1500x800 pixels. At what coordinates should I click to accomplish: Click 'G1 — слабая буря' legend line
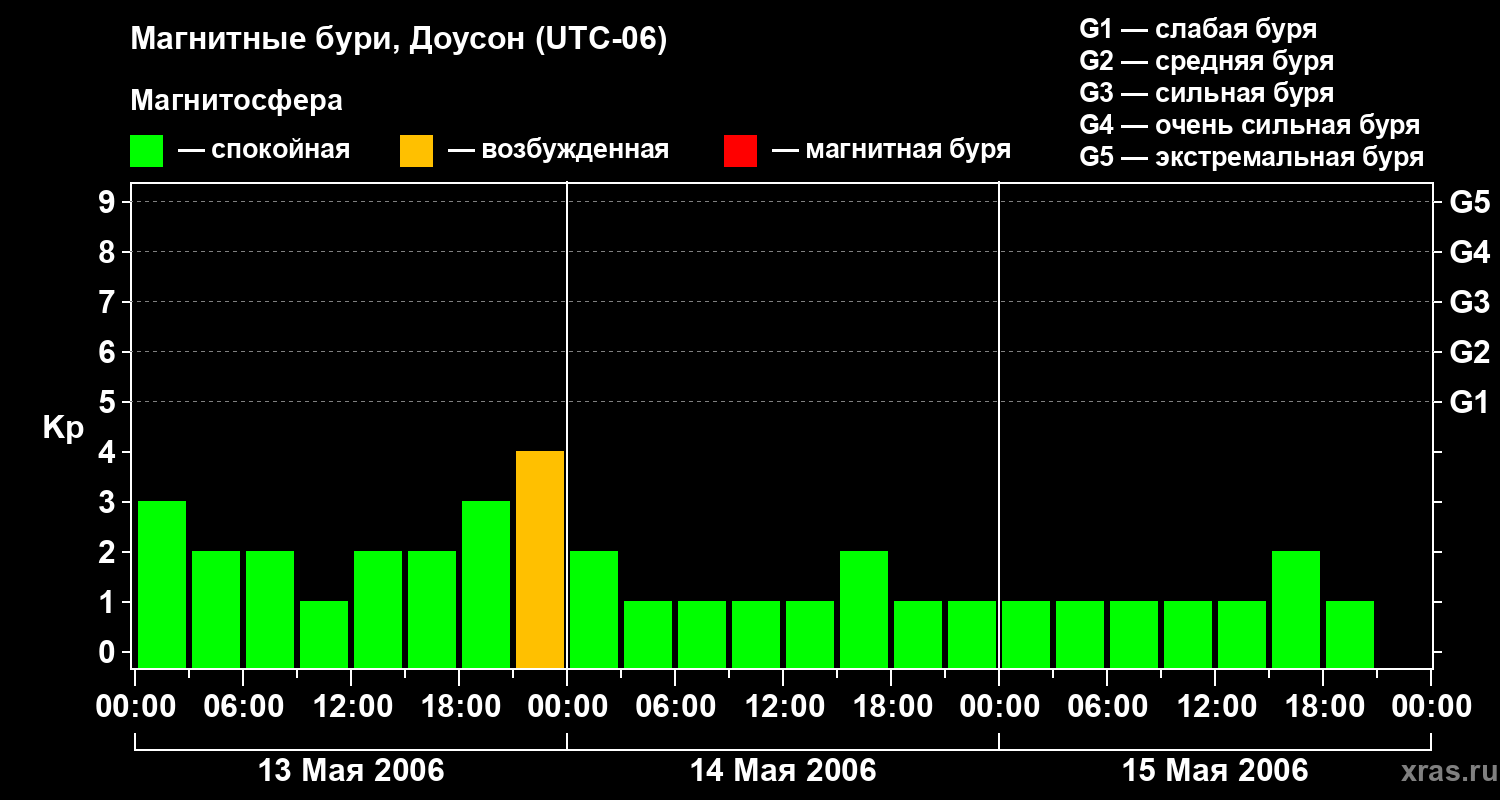click(x=1198, y=29)
